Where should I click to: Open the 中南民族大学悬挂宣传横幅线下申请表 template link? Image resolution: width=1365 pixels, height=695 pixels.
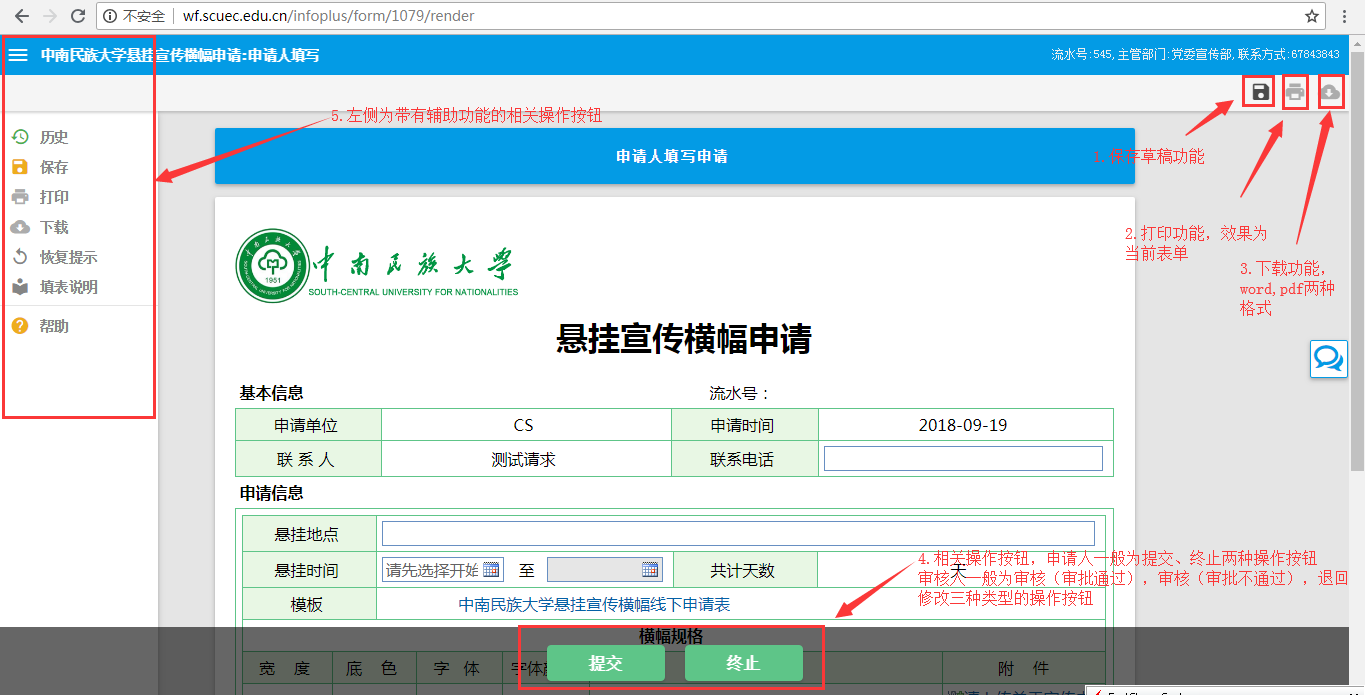click(x=594, y=605)
